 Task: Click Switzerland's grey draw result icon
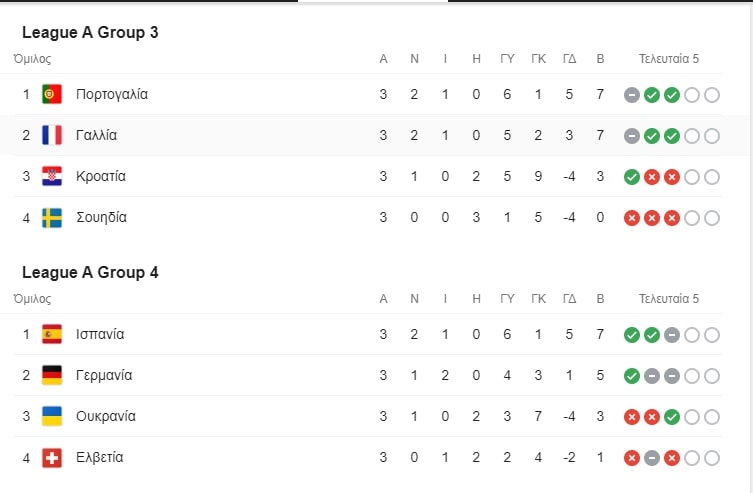(652, 458)
